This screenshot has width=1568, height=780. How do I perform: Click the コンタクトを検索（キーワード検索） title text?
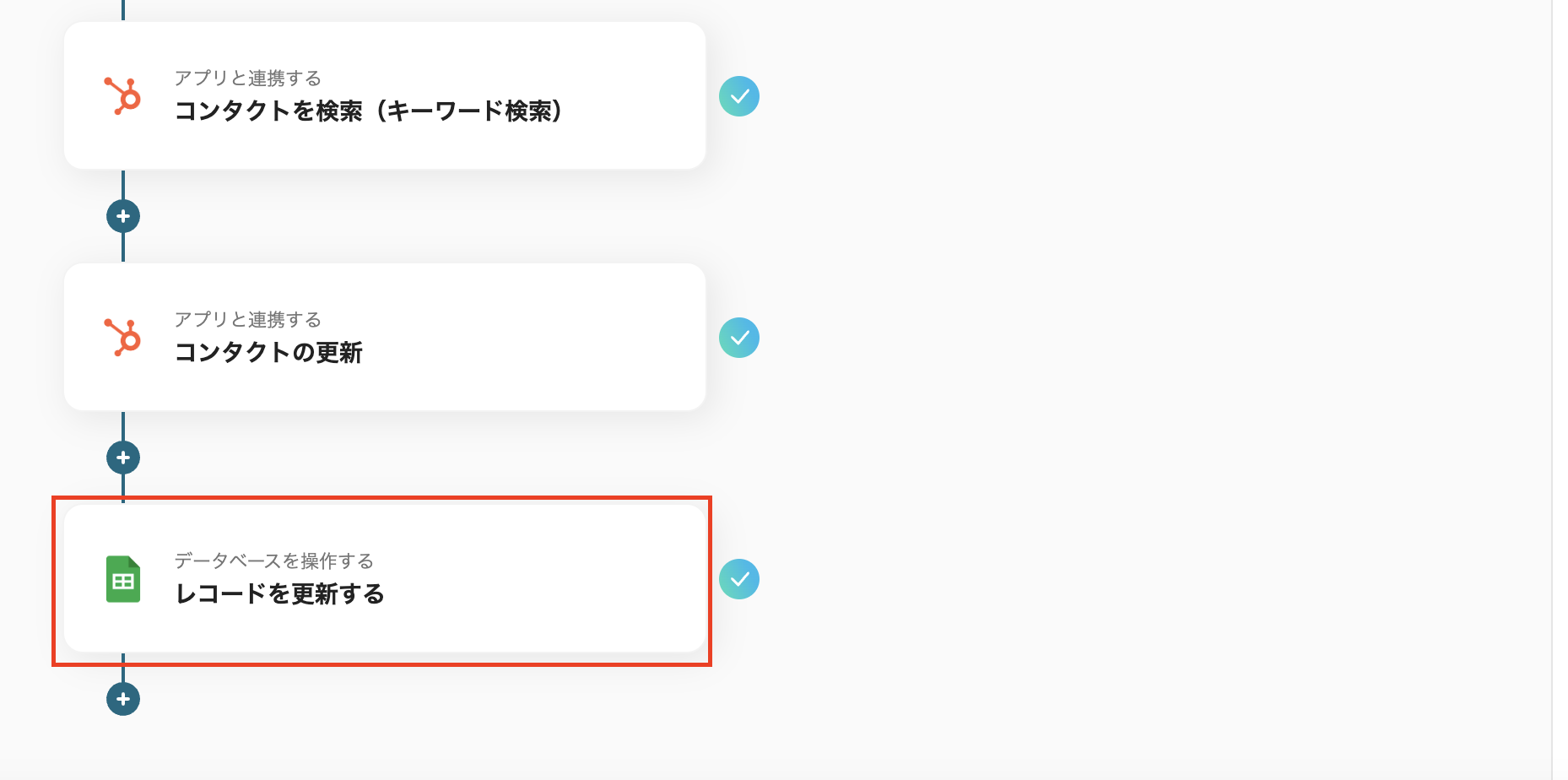(370, 110)
